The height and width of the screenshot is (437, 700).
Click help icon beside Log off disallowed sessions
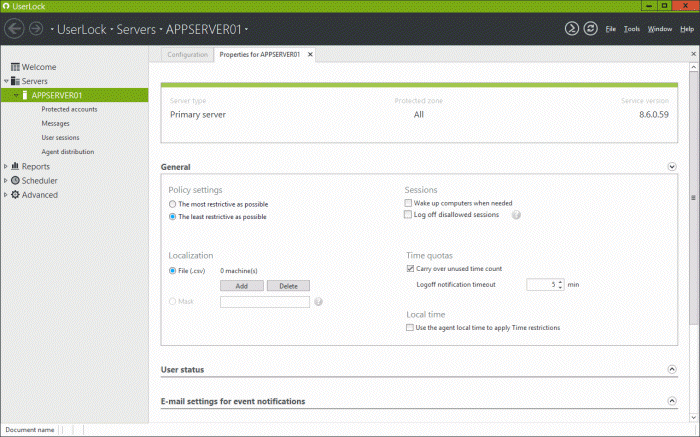point(516,215)
